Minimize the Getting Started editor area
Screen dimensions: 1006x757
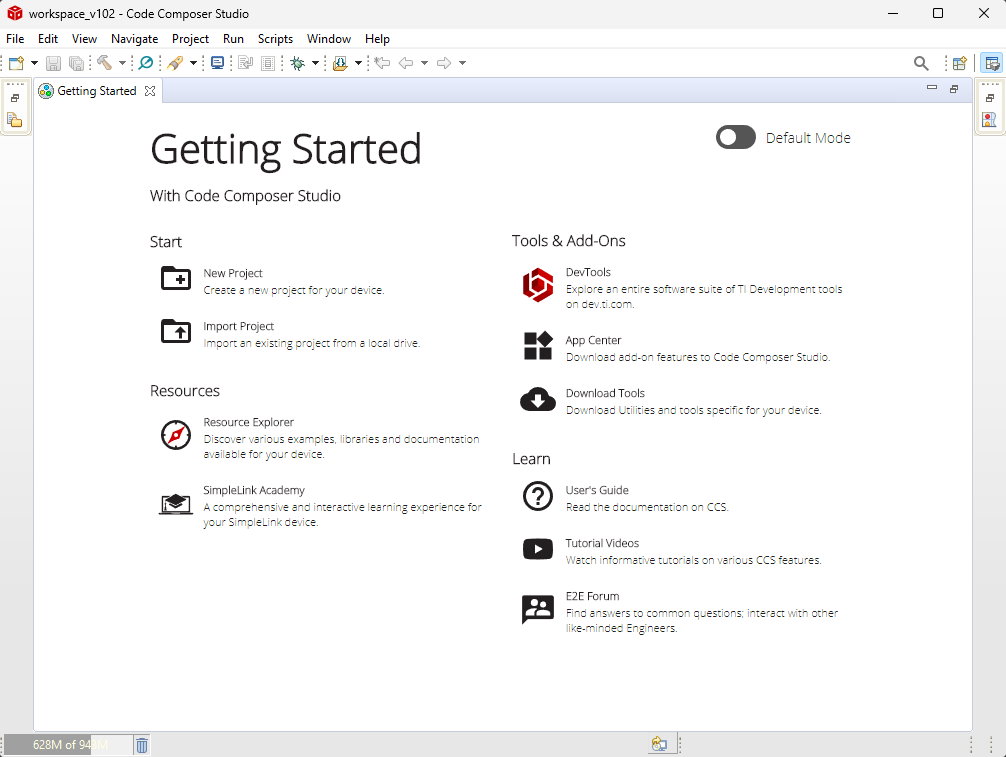point(932,88)
